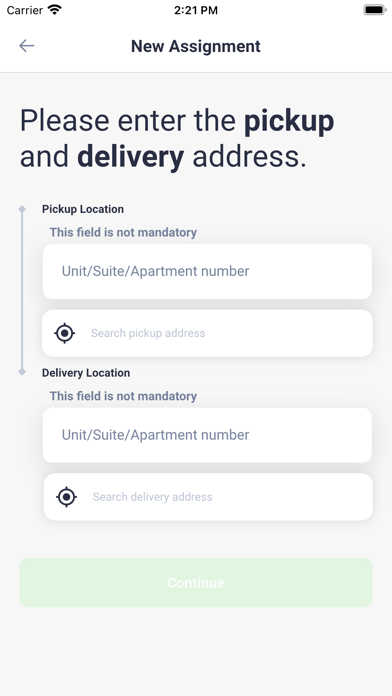Click the New Assignment title
This screenshot has height=696, width=392.
coord(196,46)
